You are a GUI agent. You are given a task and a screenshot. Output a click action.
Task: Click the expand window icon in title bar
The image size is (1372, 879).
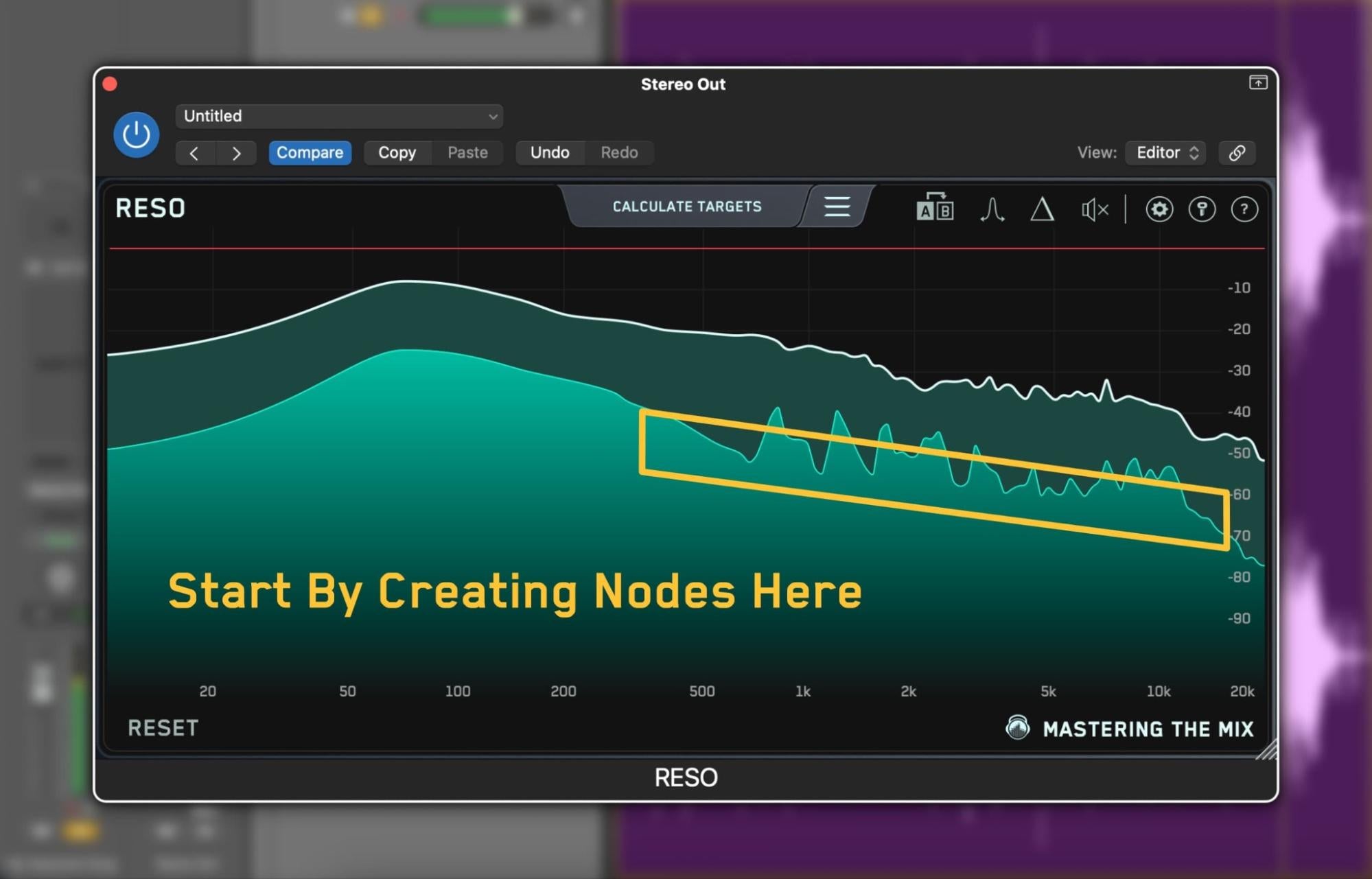(x=1257, y=82)
